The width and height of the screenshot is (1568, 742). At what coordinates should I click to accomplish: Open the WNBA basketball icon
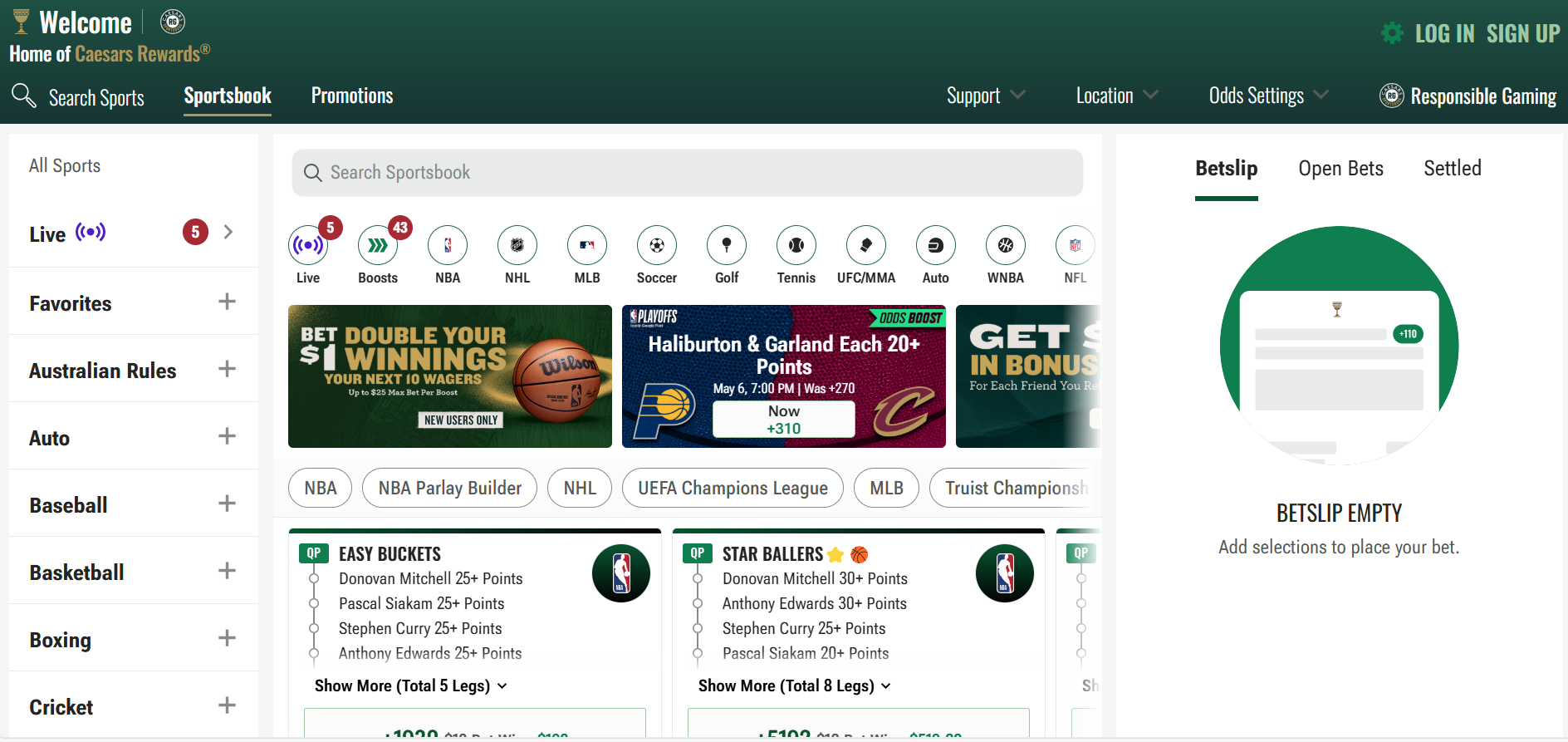pyautogui.click(x=1006, y=245)
